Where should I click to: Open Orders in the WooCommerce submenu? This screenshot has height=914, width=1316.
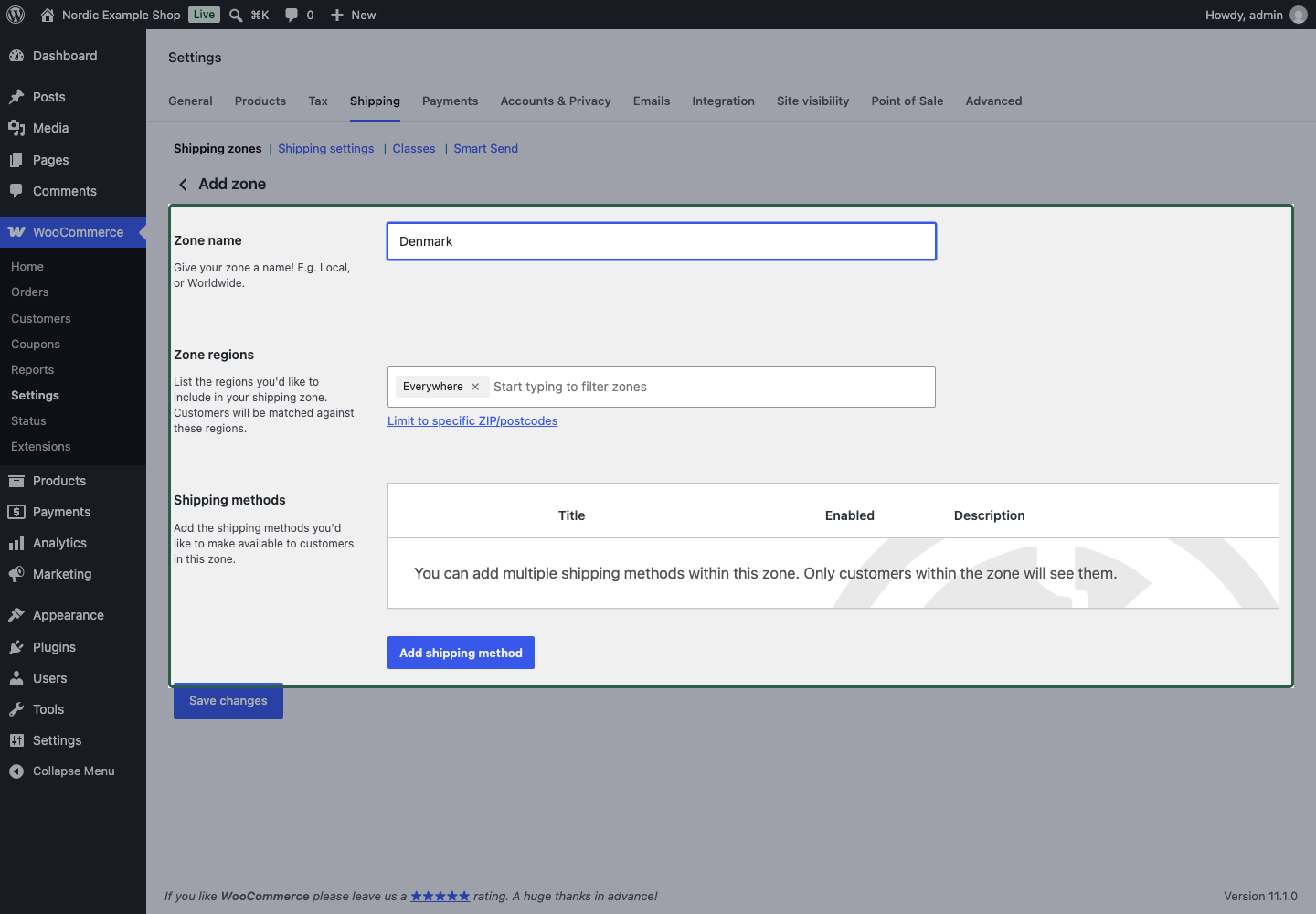pos(30,292)
